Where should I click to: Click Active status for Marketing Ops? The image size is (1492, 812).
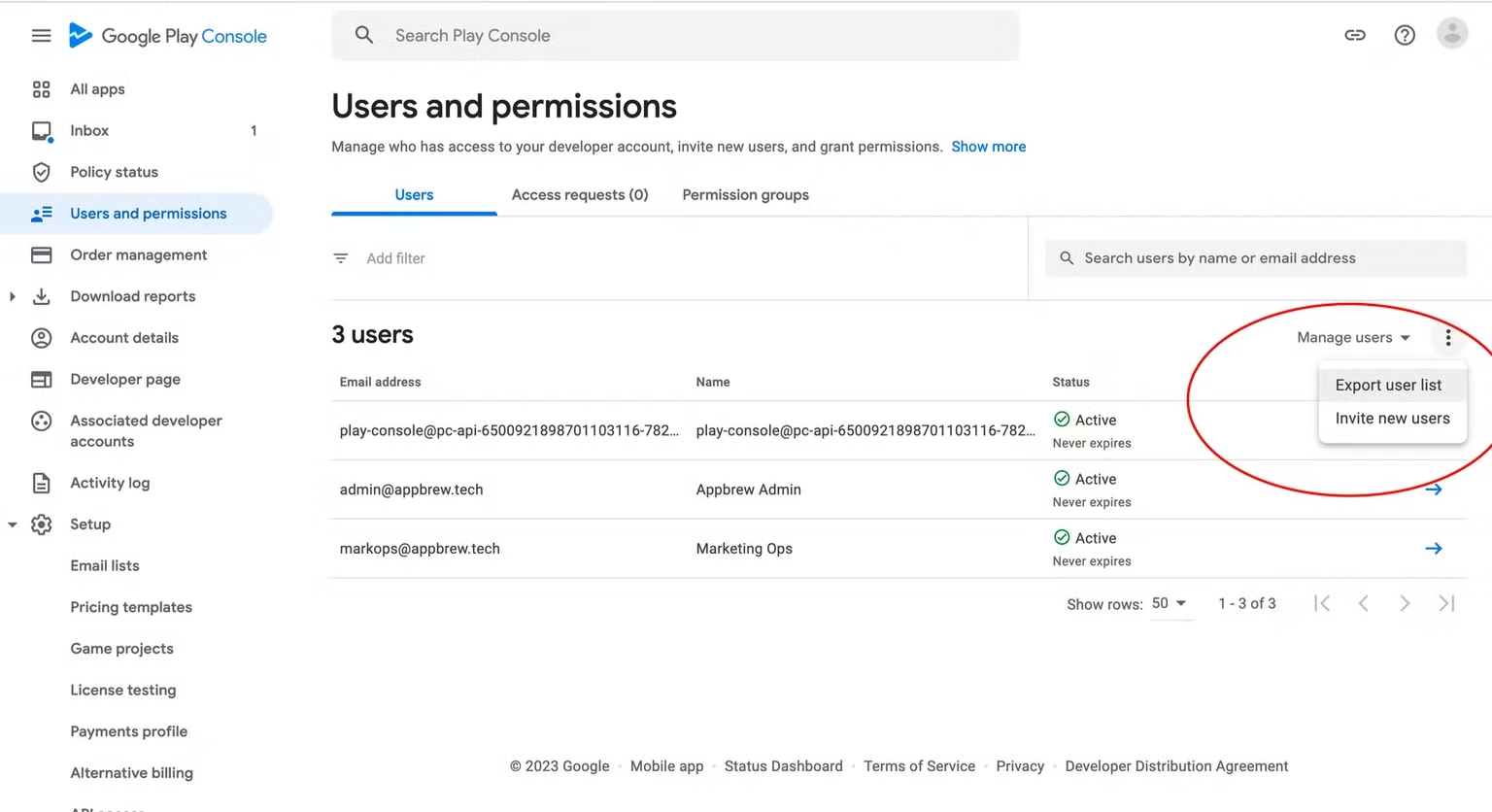1085,538
